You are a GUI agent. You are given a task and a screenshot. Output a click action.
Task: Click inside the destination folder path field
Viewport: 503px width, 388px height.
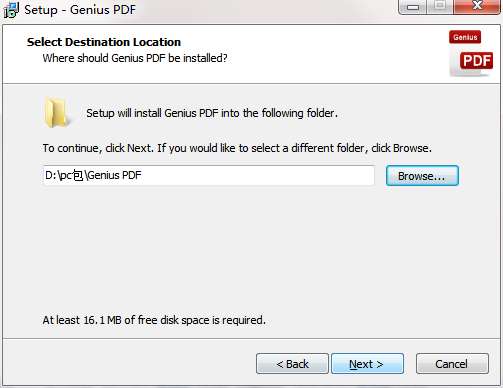209,175
